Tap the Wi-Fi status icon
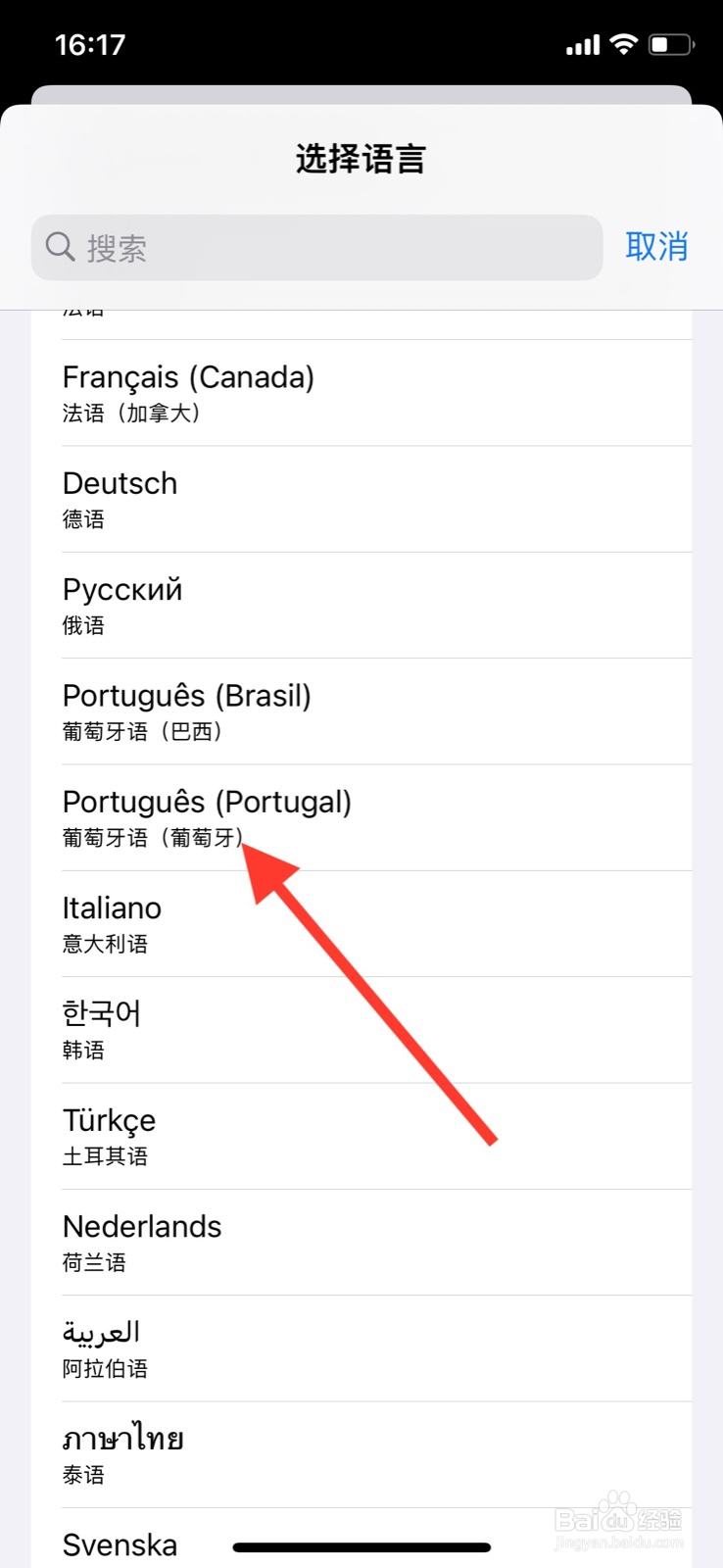This screenshot has width=723, height=1568. pyautogui.click(x=623, y=44)
